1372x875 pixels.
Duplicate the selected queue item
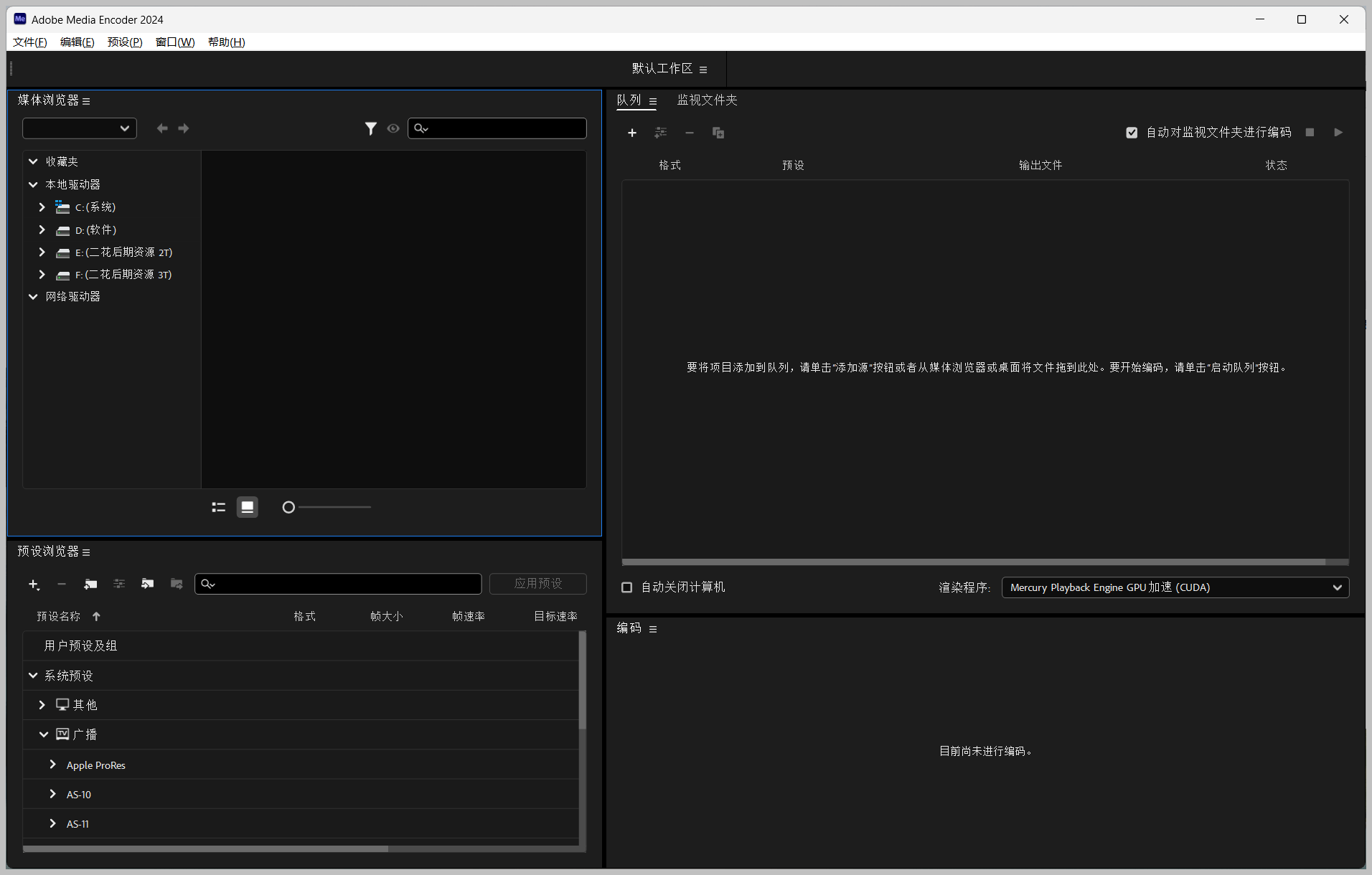(x=718, y=133)
